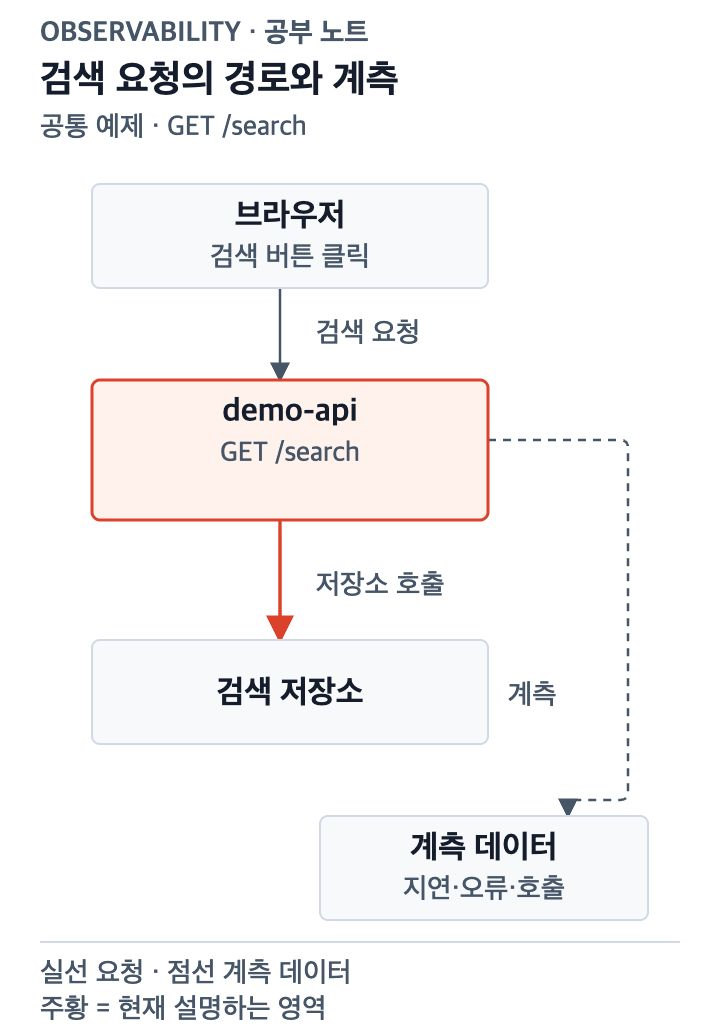This screenshot has width=720, height=1036.
Task: Click the '계측' label beside dashed line
Action: [532, 693]
